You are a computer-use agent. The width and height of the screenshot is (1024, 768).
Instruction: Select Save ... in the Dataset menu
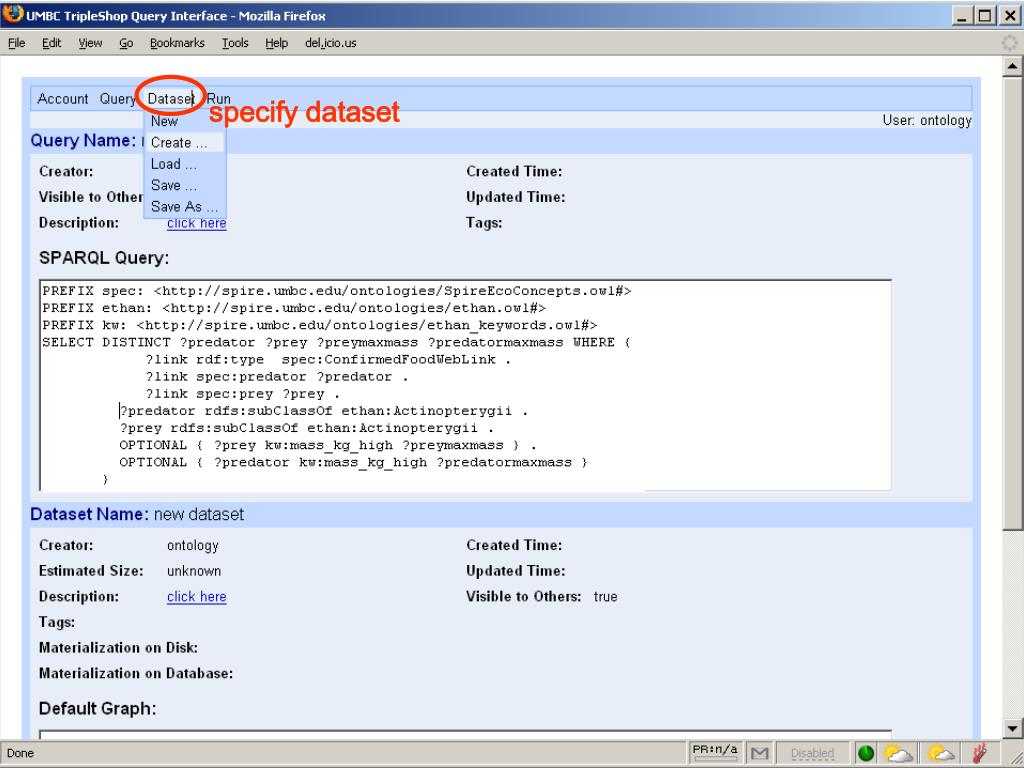coord(174,185)
